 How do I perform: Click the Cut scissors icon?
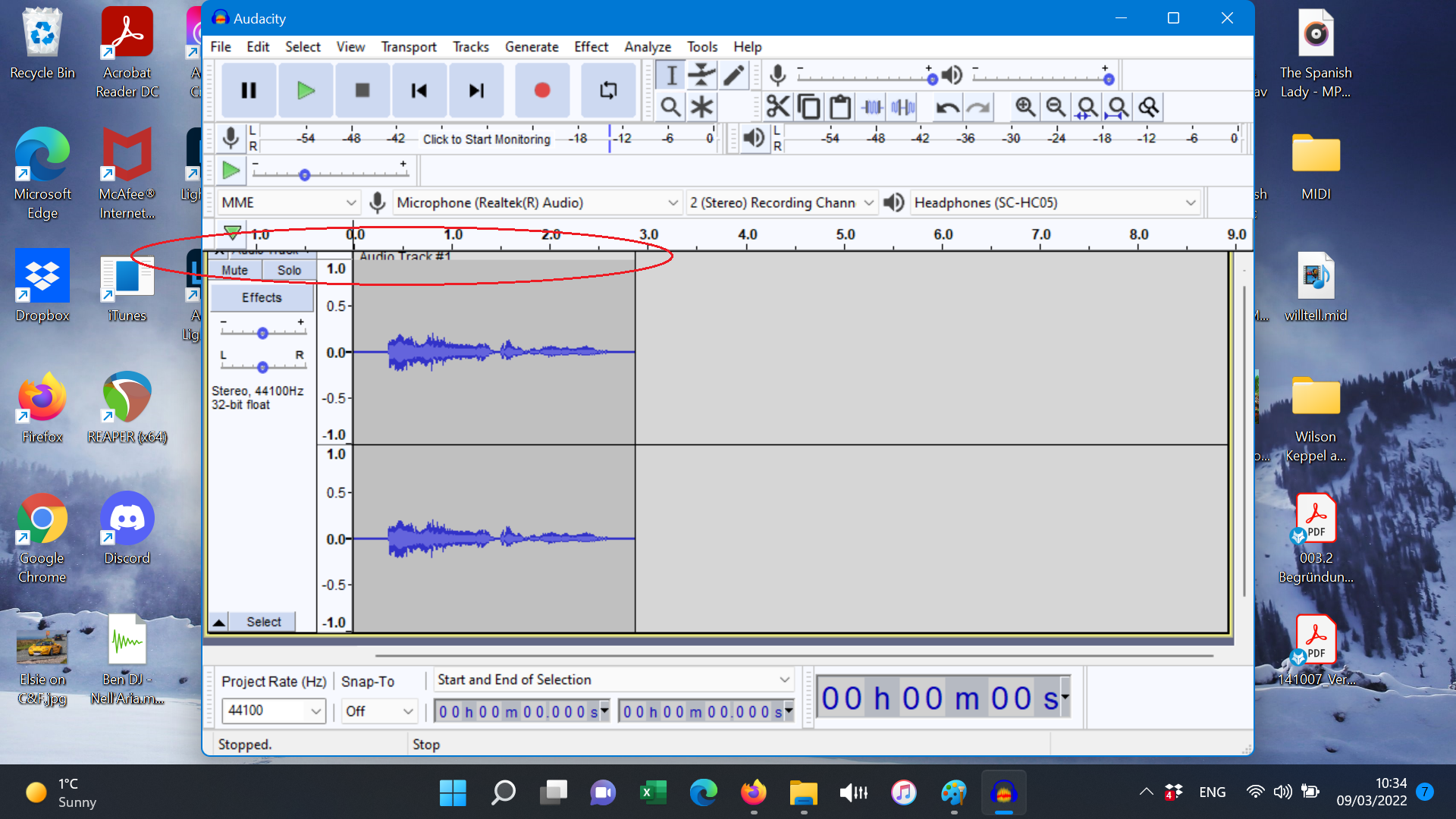tap(777, 107)
